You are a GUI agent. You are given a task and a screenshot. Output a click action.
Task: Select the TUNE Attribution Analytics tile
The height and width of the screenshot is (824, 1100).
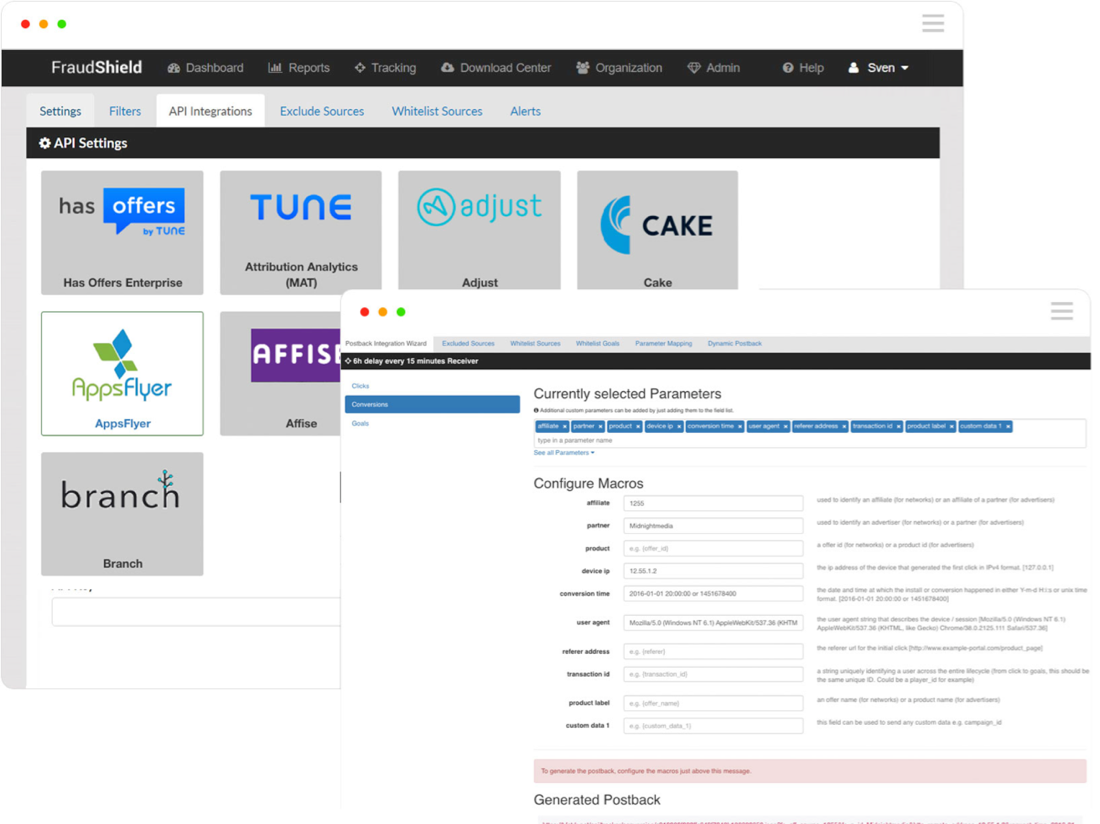click(x=301, y=233)
